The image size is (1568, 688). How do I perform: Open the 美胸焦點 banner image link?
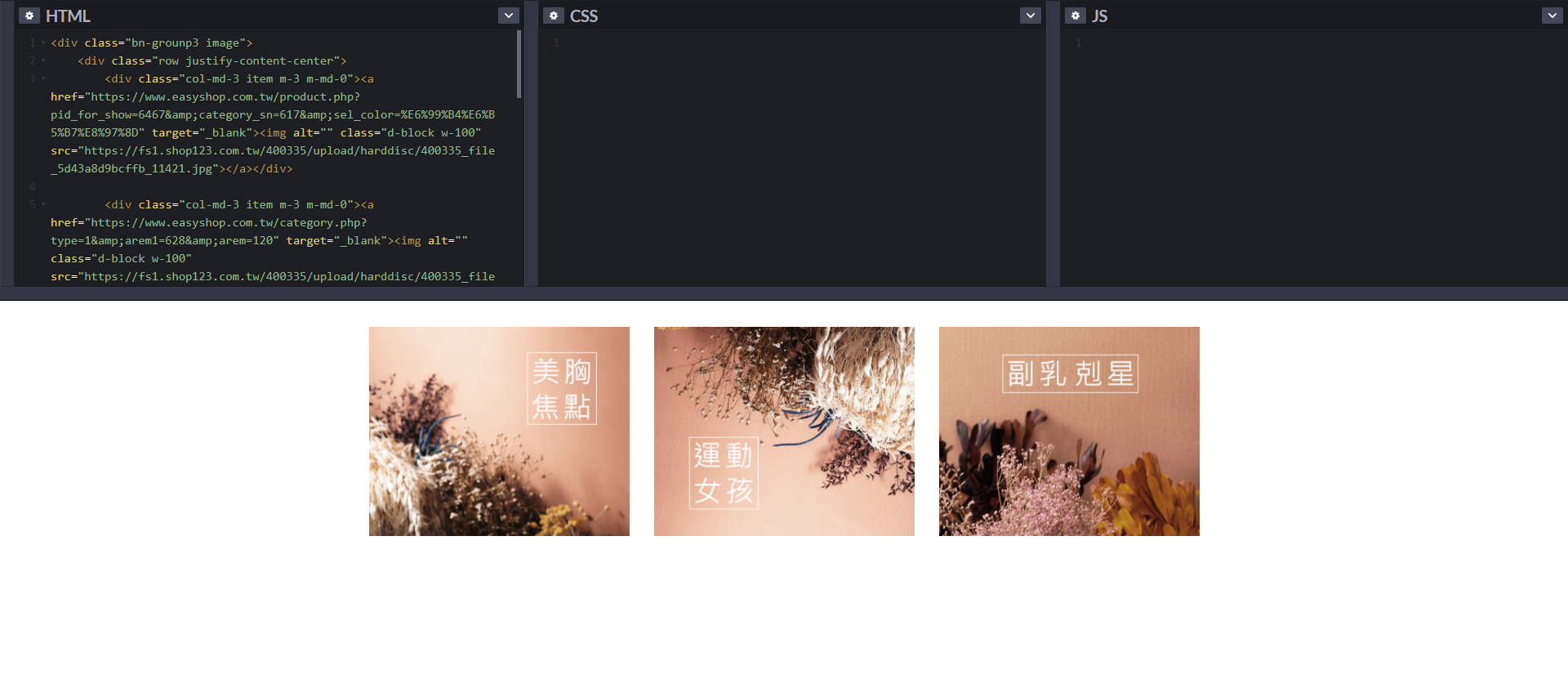[x=499, y=431]
